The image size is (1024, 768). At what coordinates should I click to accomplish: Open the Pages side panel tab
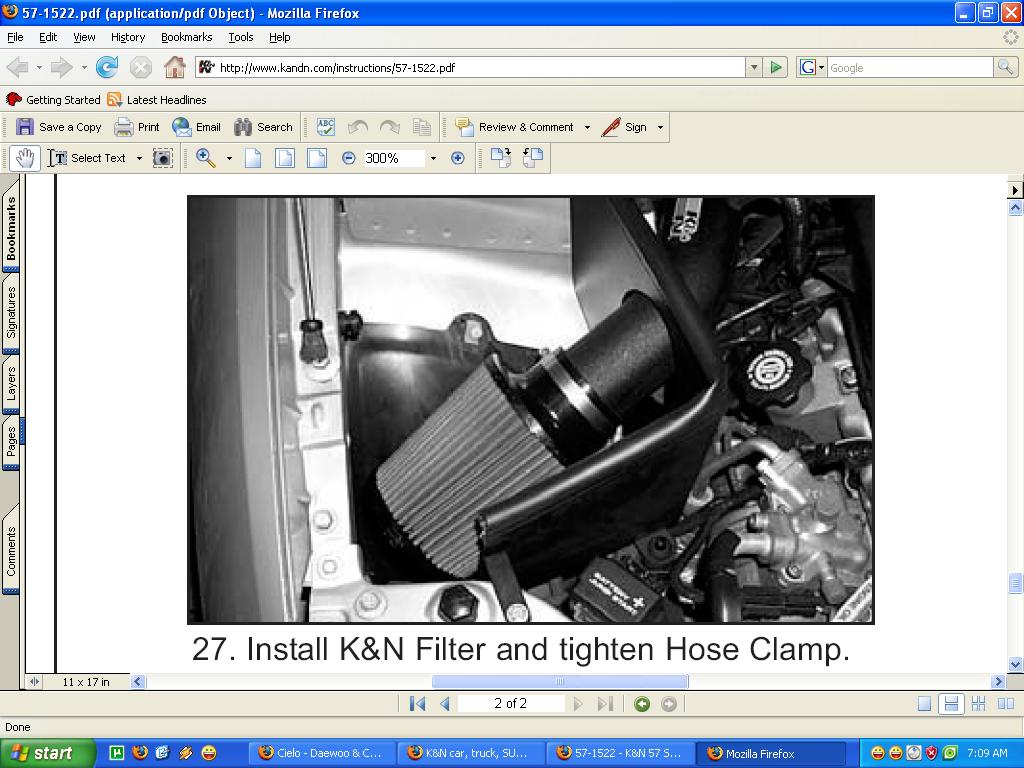pyautogui.click(x=11, y=442)
